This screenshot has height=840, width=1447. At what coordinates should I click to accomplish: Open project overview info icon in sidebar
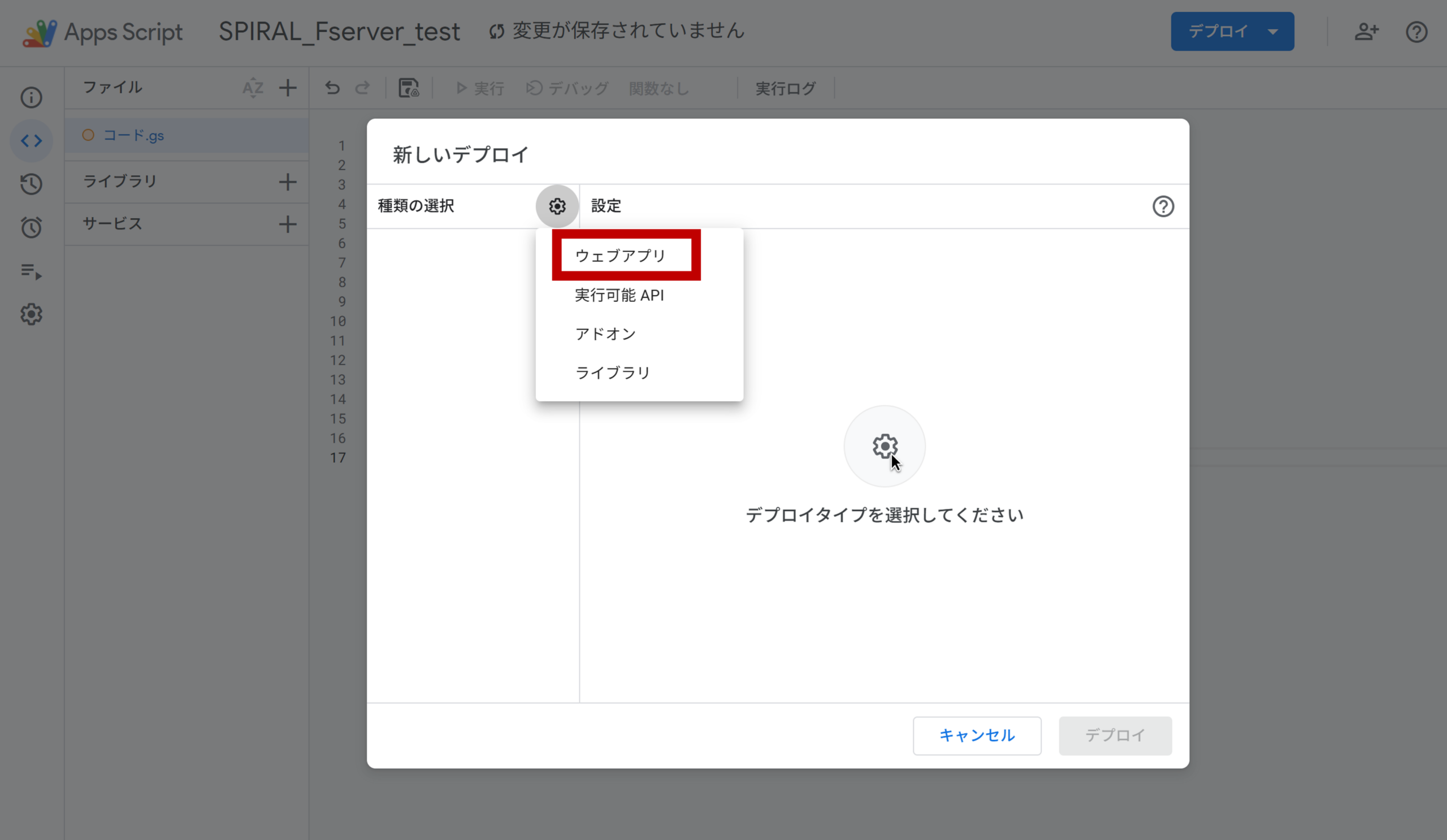click(x=32, y=98)
